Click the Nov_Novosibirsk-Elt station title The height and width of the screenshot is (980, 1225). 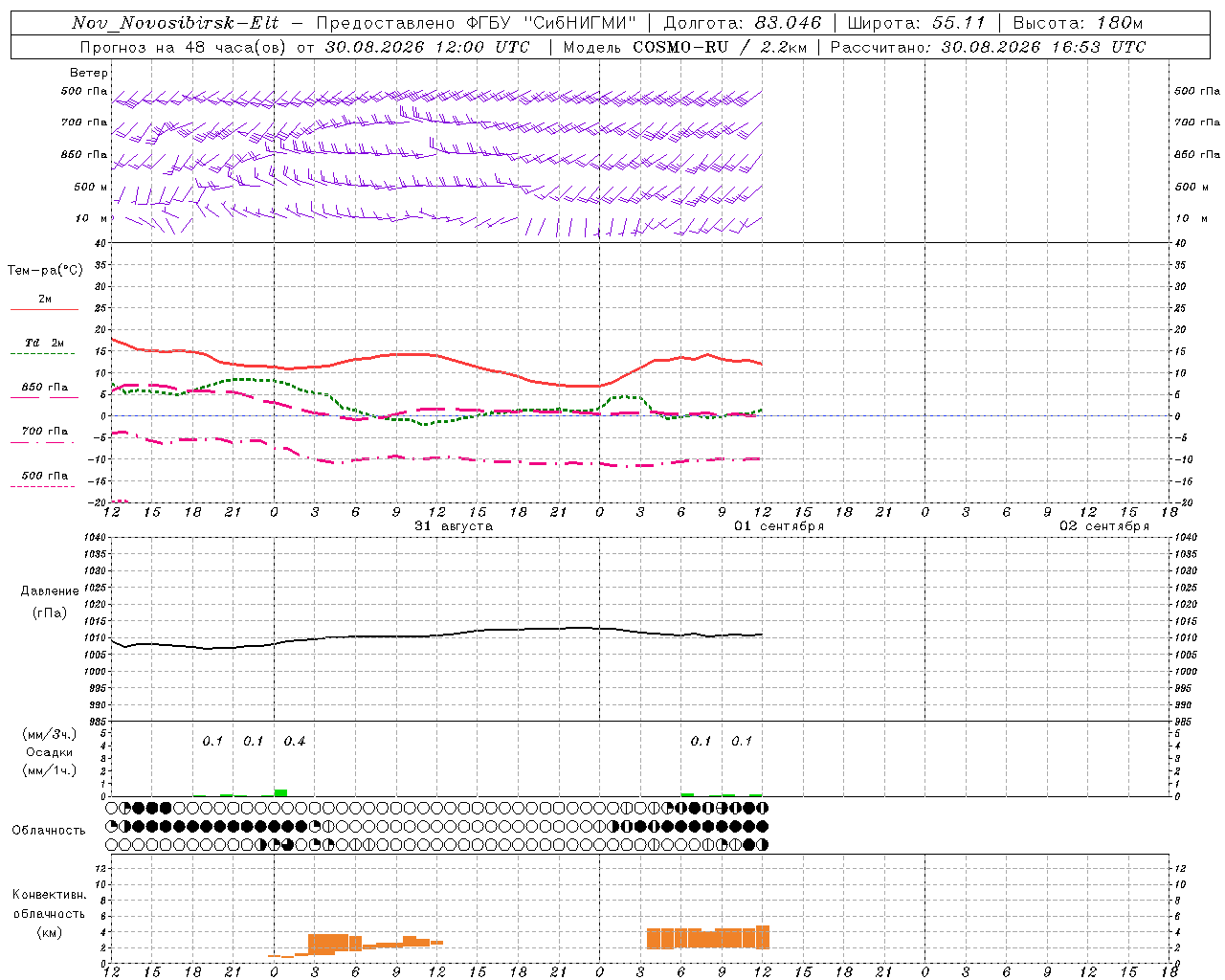(176, 23)
